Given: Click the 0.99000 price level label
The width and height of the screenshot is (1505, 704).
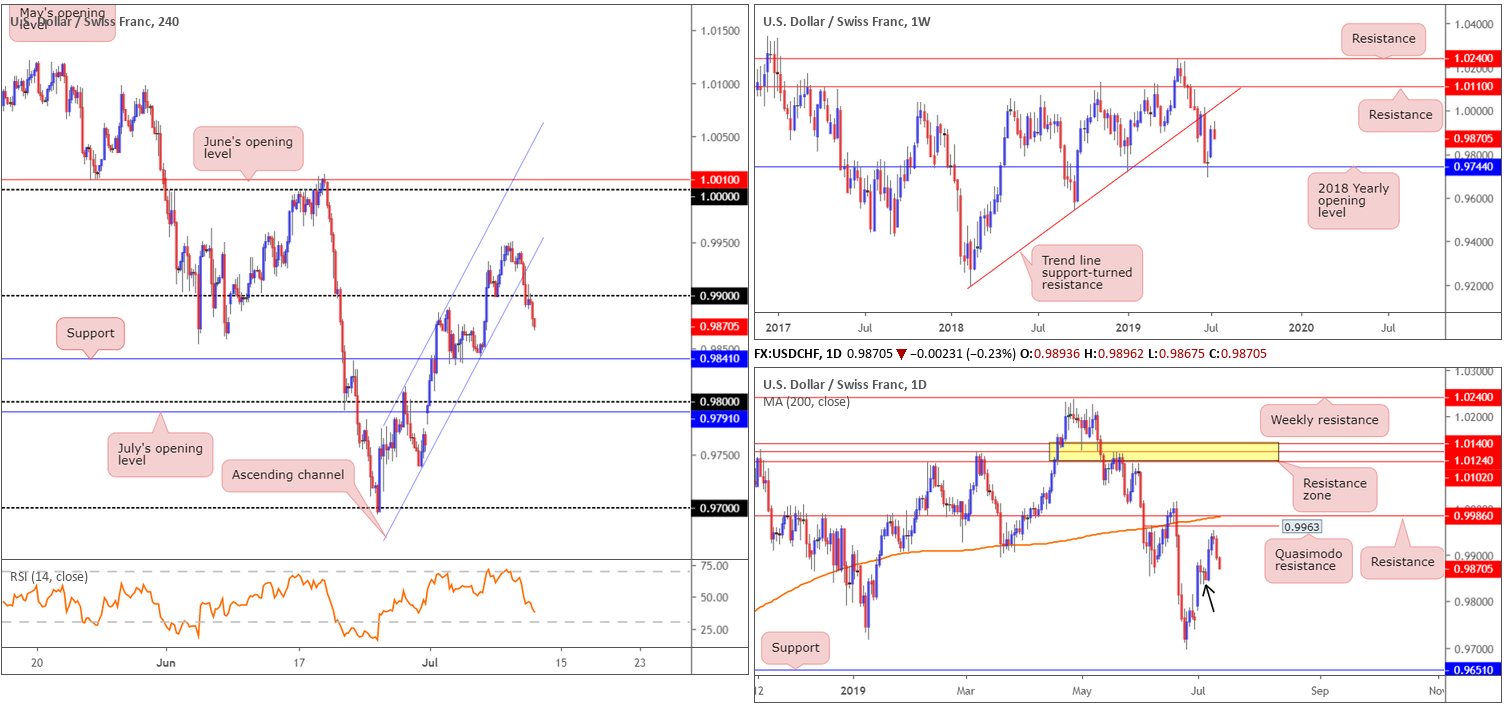Looking at the screenshot, I should point(720,296).
